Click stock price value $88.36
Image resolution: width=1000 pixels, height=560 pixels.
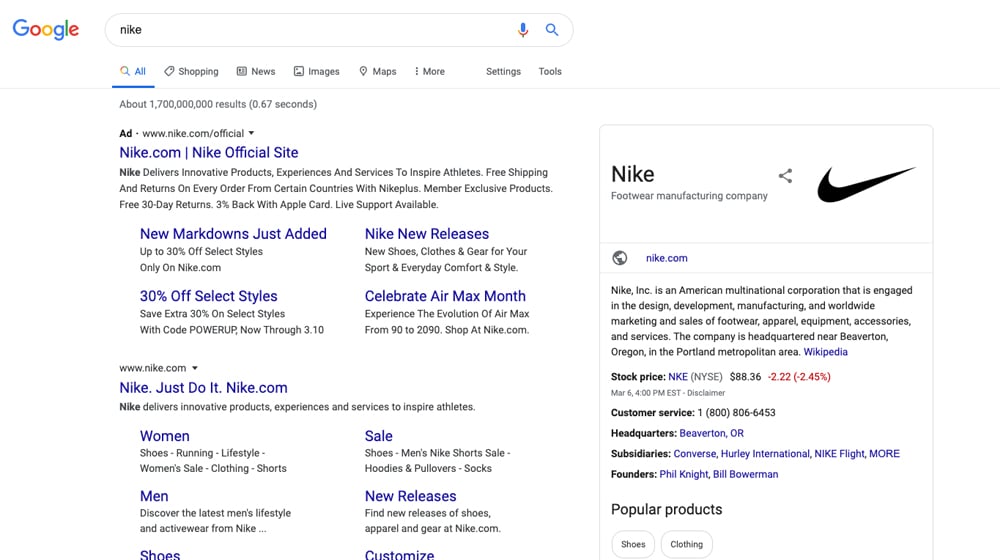pos(745,377)
